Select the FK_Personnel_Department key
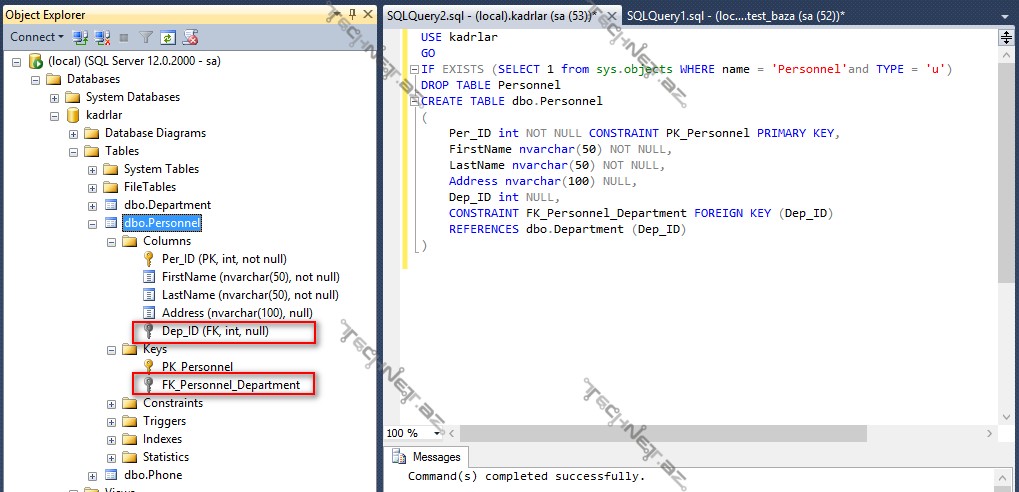 pos(230,385)
